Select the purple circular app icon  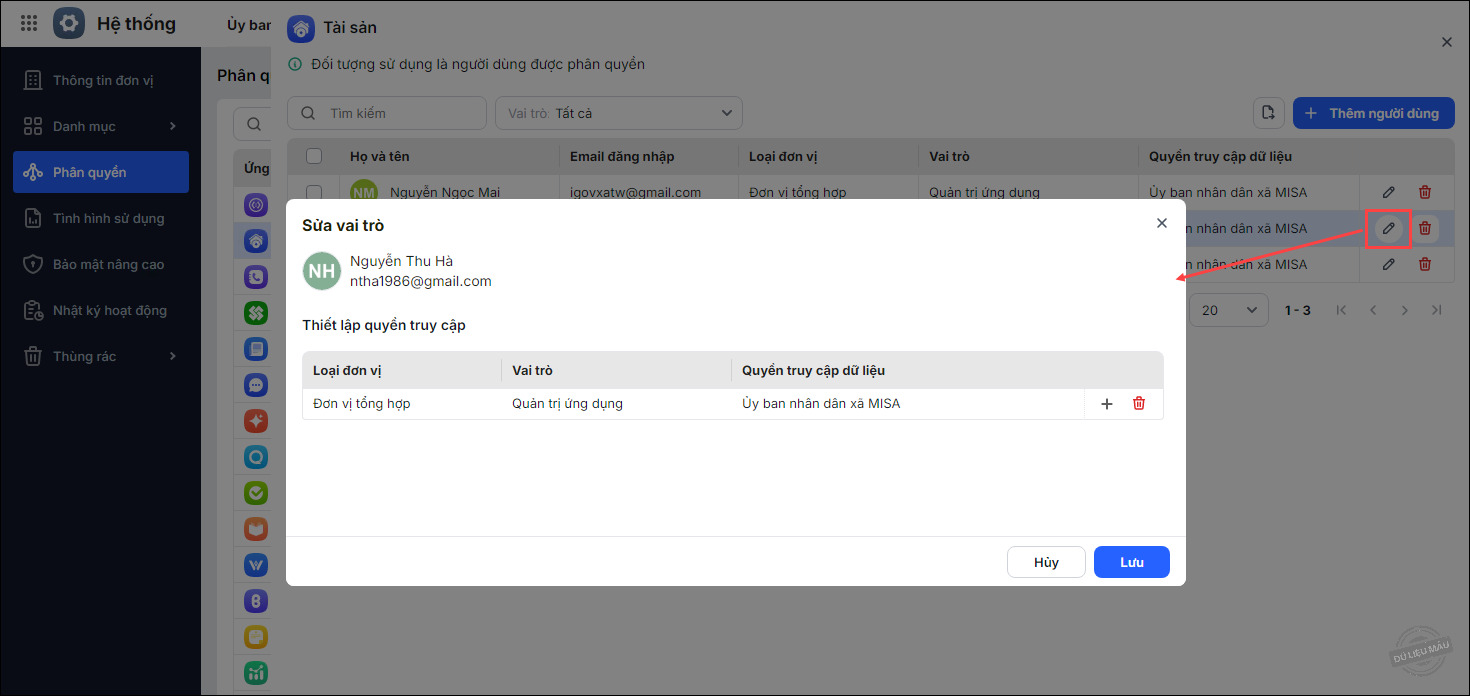[x=256, y=205]
